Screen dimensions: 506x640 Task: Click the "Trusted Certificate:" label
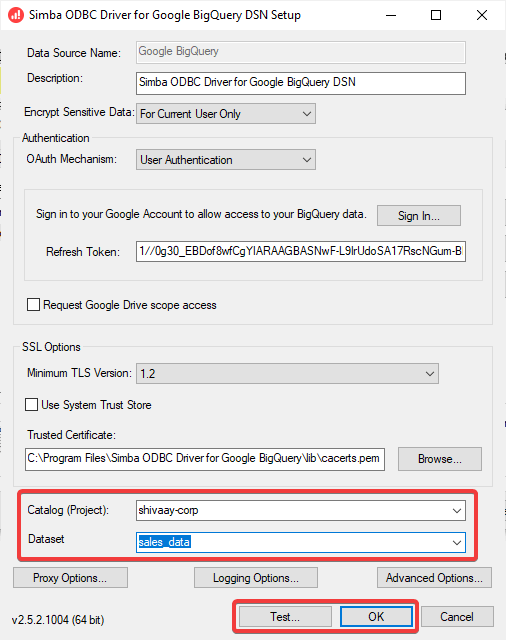pos(71,435)
